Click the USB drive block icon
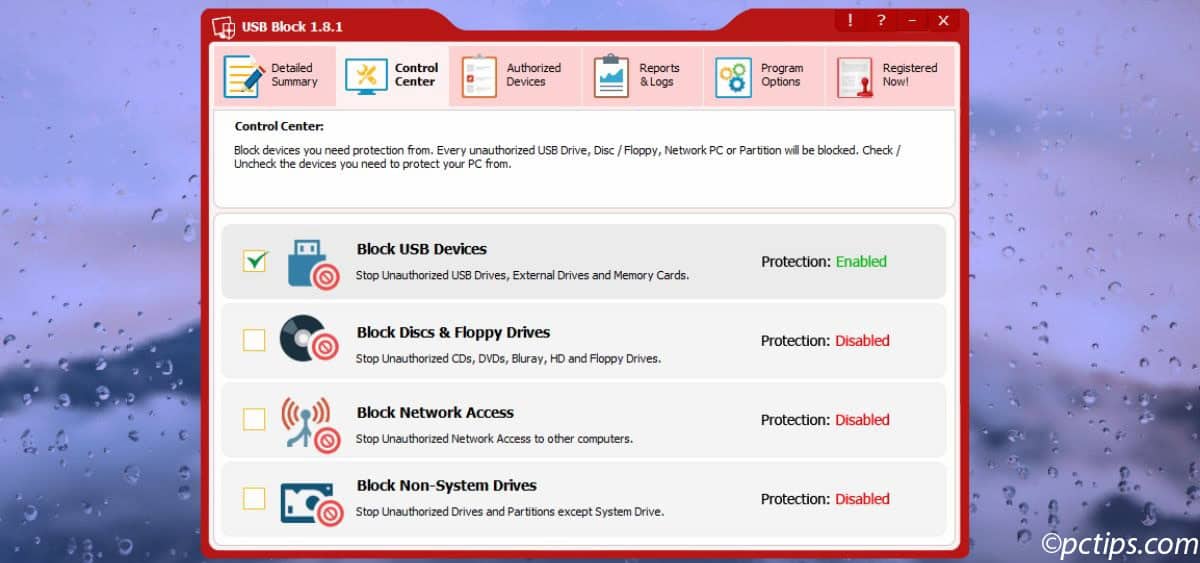Viewport: 1200px width, 563px height. 313,263
